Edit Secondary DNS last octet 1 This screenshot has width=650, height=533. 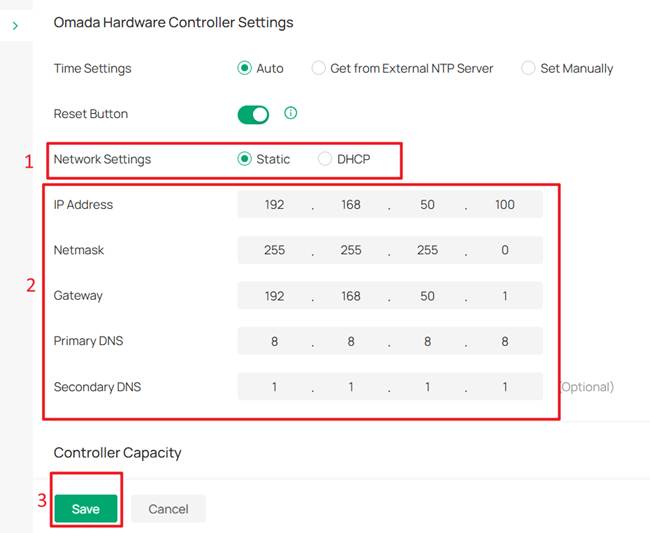(x=504, y=387)
